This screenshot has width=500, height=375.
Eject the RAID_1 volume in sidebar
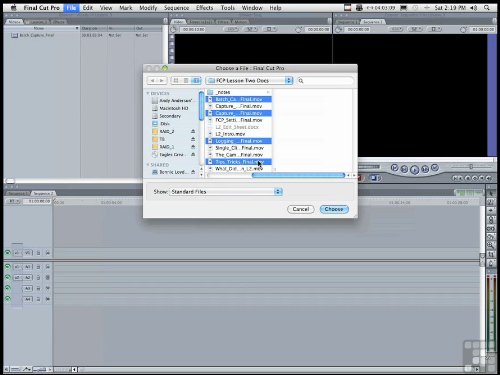point(193,147)
